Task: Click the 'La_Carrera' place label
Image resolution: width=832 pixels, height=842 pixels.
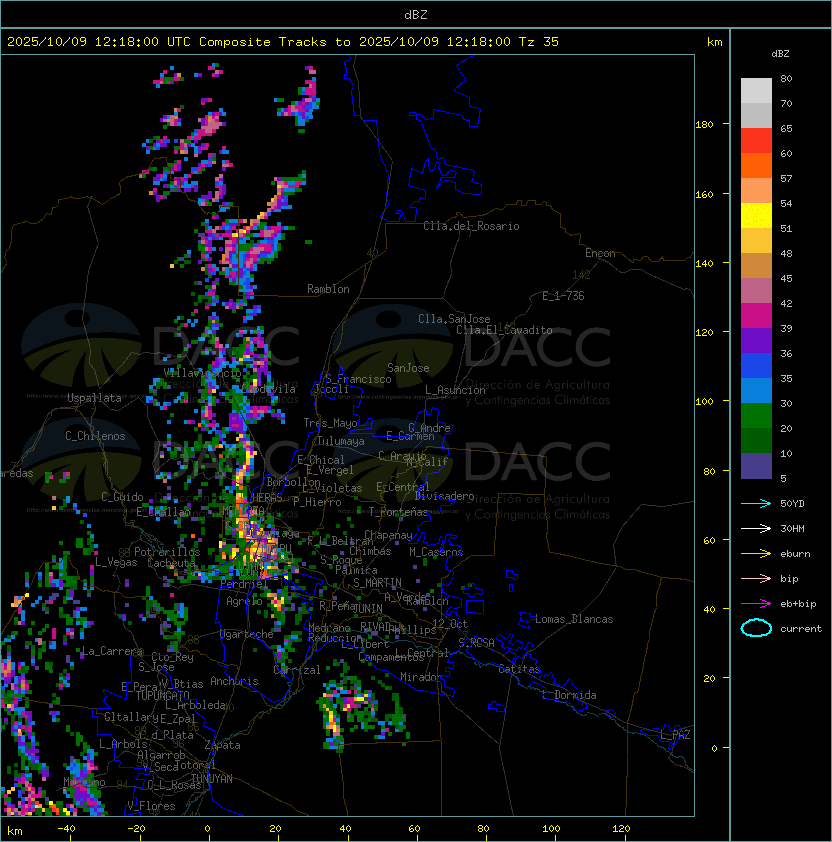Action: pos(112,651)
